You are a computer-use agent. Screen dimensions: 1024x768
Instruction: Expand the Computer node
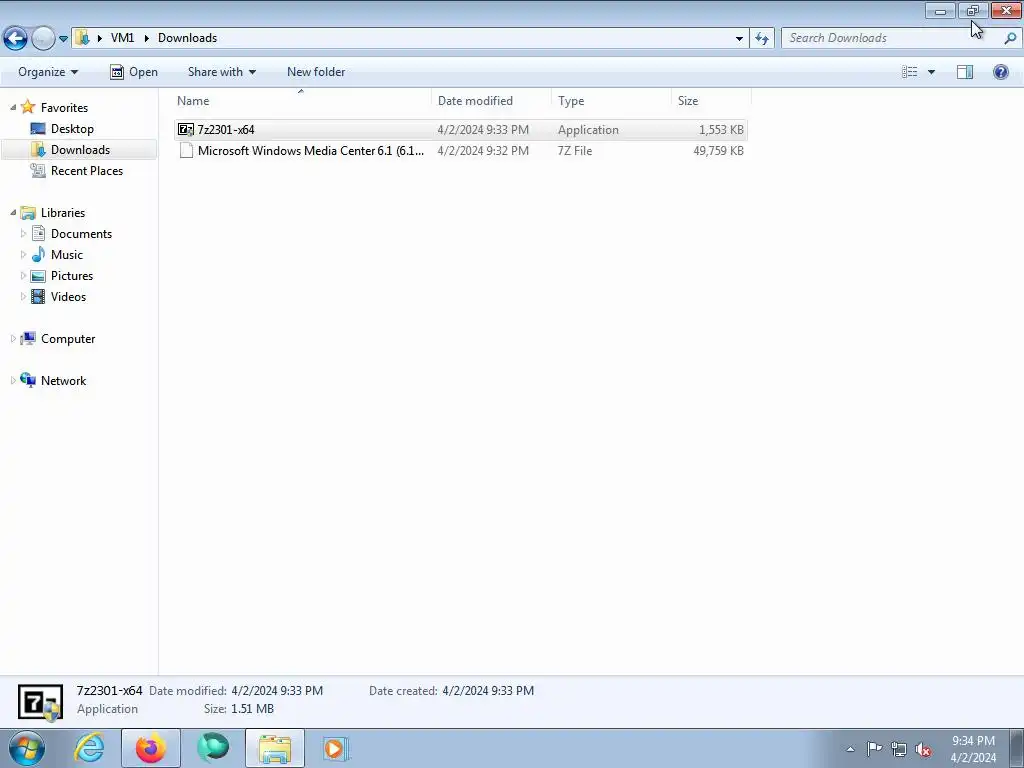[x=13, y=338]
